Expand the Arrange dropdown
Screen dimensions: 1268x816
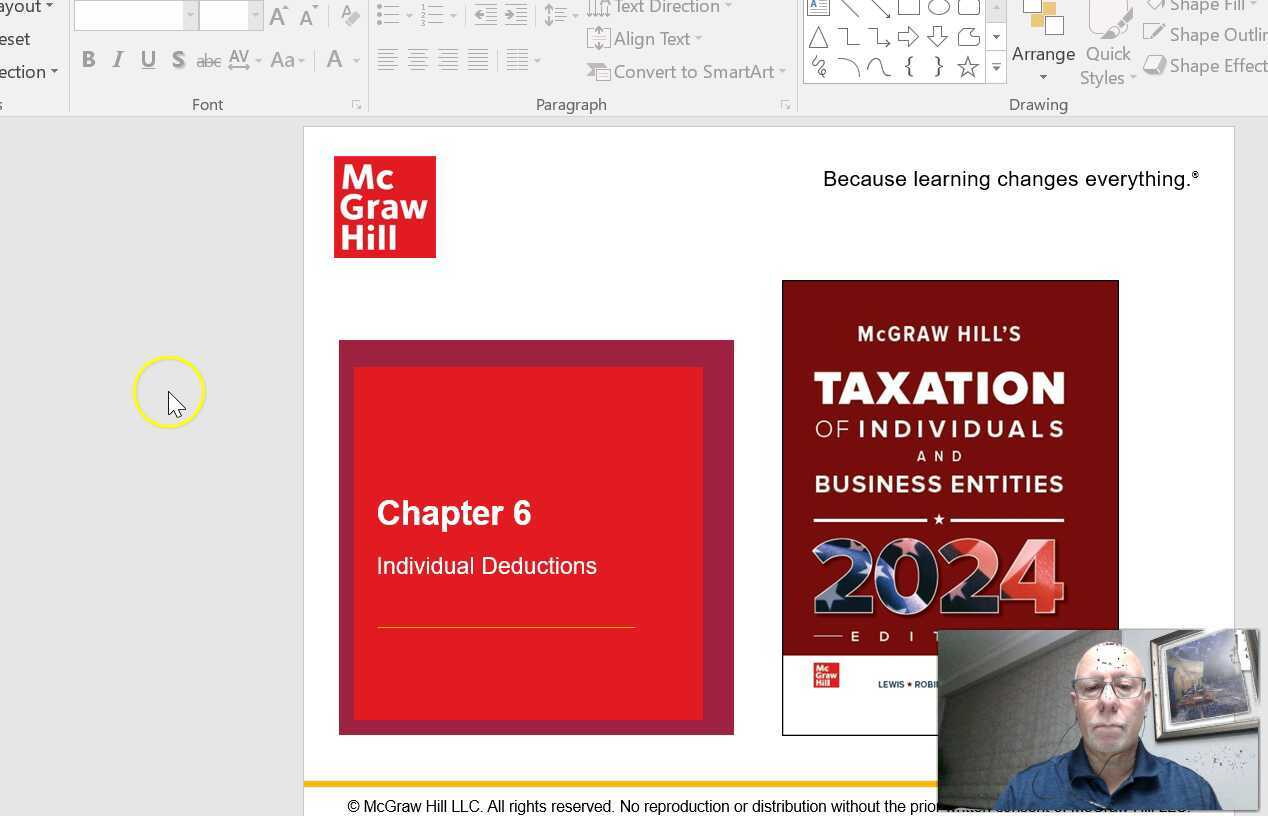click(1043, 62)
